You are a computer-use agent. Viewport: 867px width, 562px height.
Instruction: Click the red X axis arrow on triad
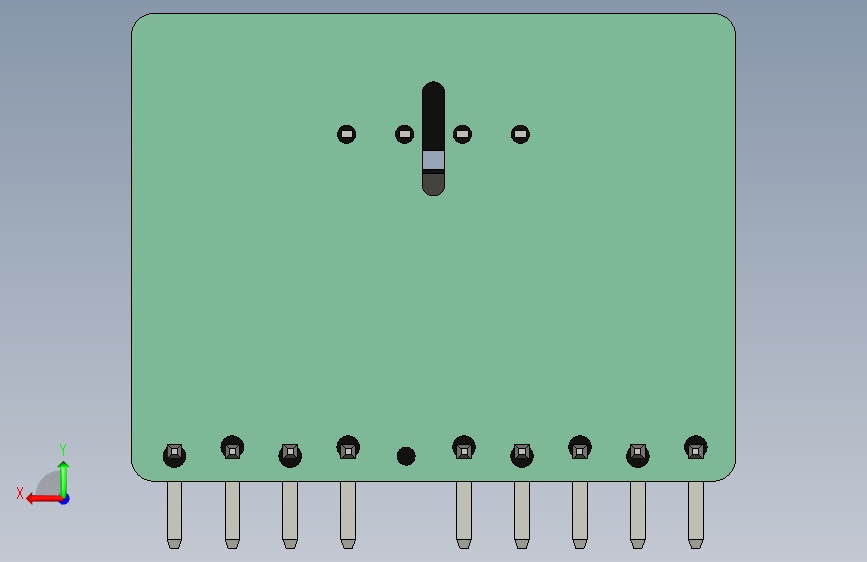[x=43, y=499]
